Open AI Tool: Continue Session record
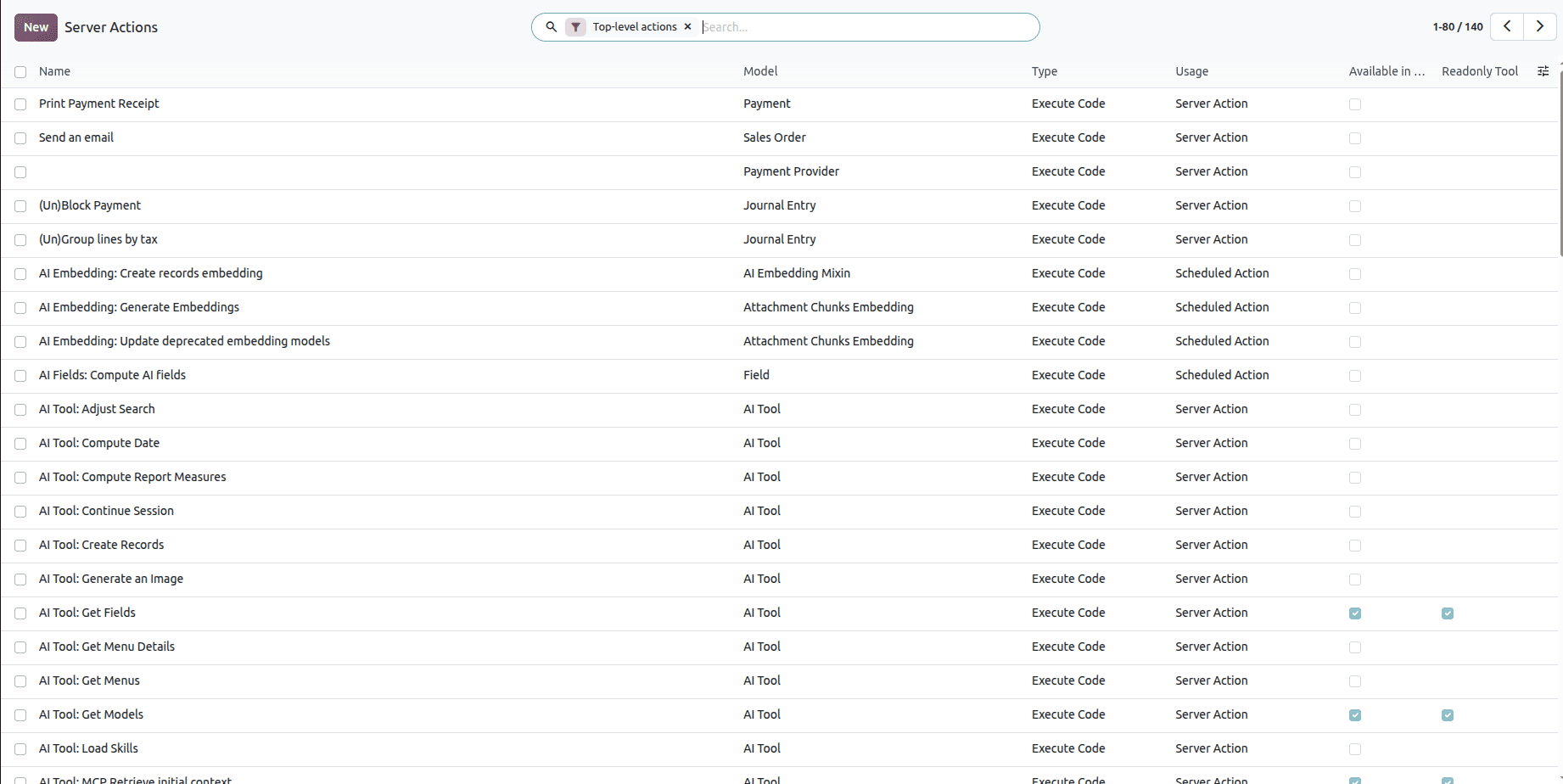The image size is (1563, 784). pos(106,511)
